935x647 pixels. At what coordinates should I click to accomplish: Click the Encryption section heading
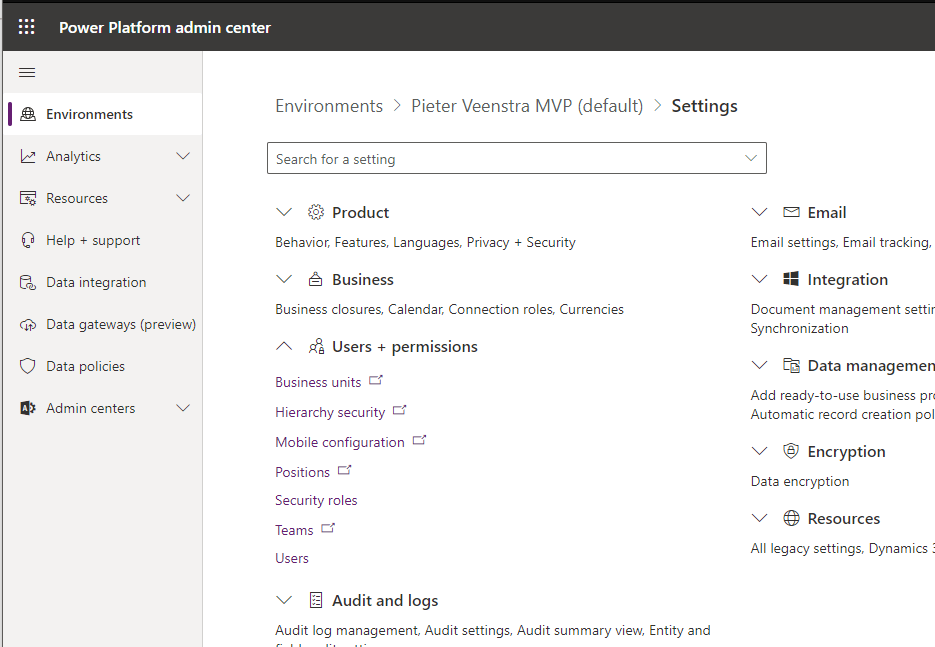846,451
